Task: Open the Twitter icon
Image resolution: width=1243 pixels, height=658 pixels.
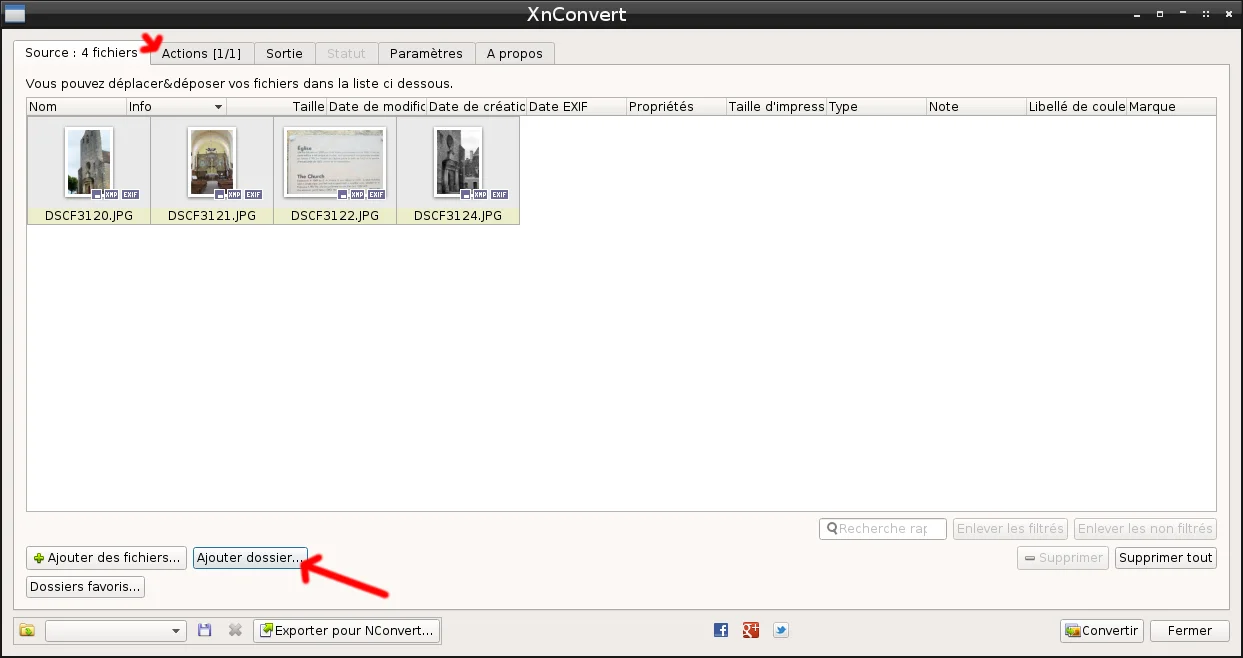Action: [781, 630]
